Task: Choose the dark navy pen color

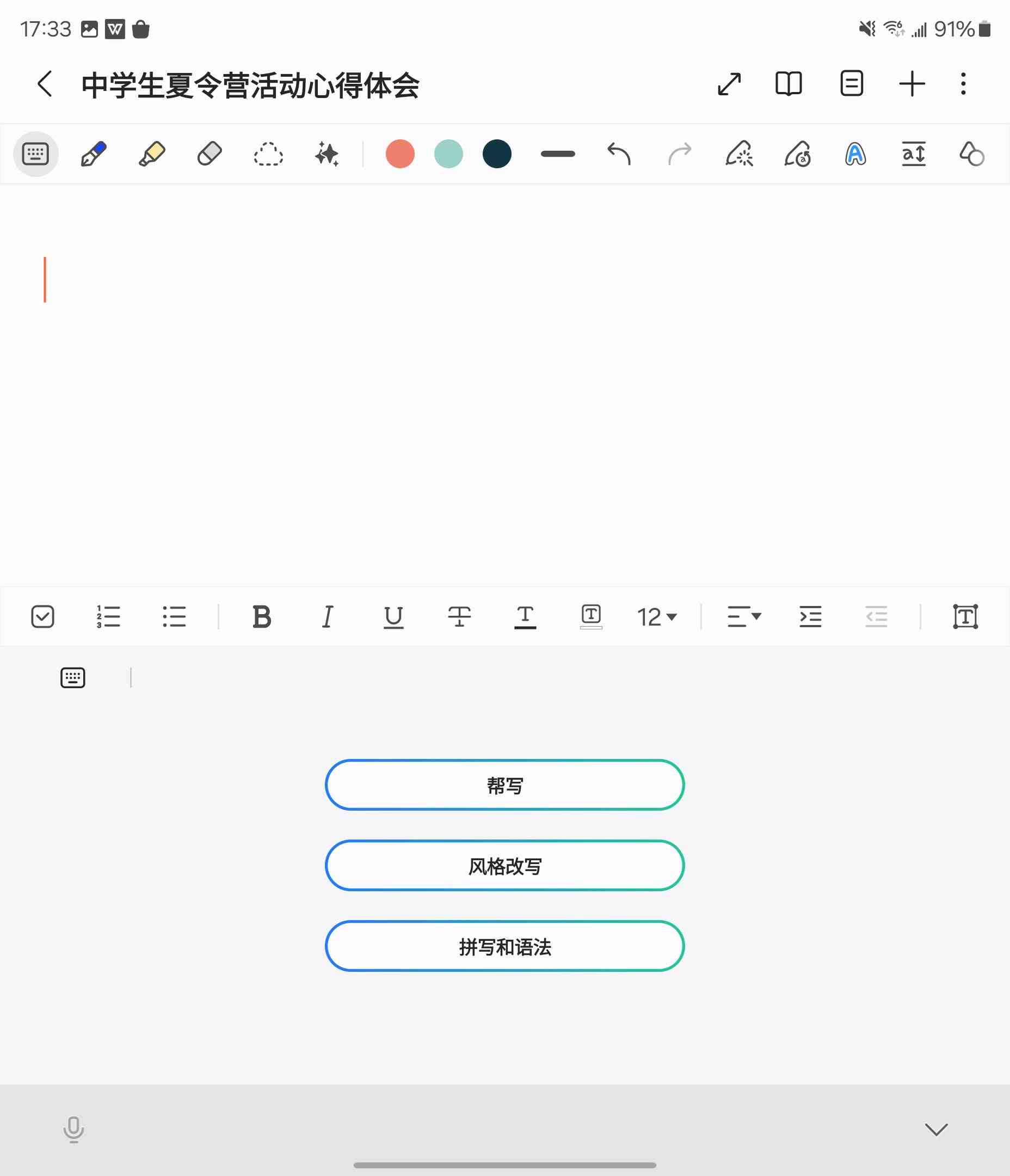Action: (x=497, y=154)
